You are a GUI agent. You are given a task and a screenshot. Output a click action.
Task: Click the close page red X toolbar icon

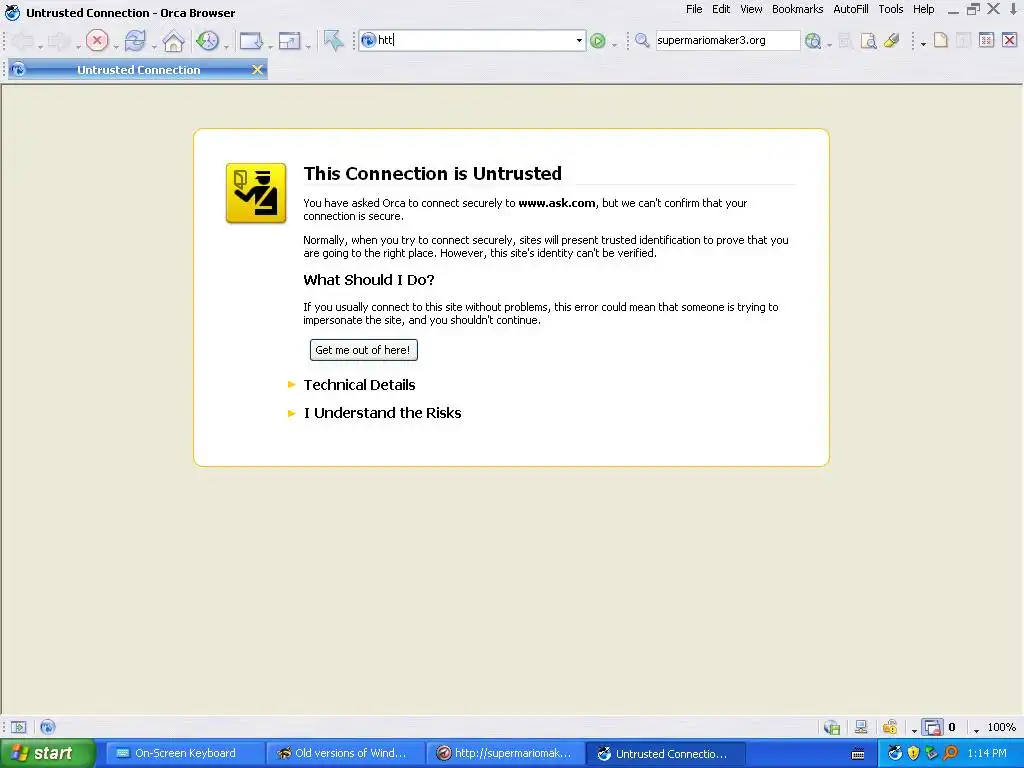click(1009, 40)
